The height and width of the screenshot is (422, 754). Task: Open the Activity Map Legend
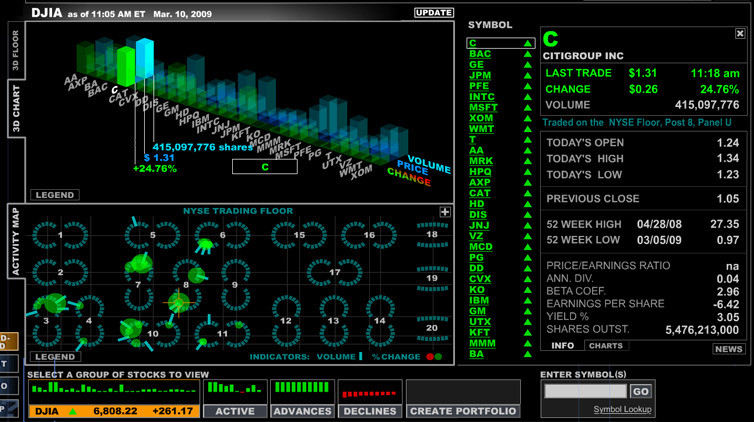click(x=54, y=357)
